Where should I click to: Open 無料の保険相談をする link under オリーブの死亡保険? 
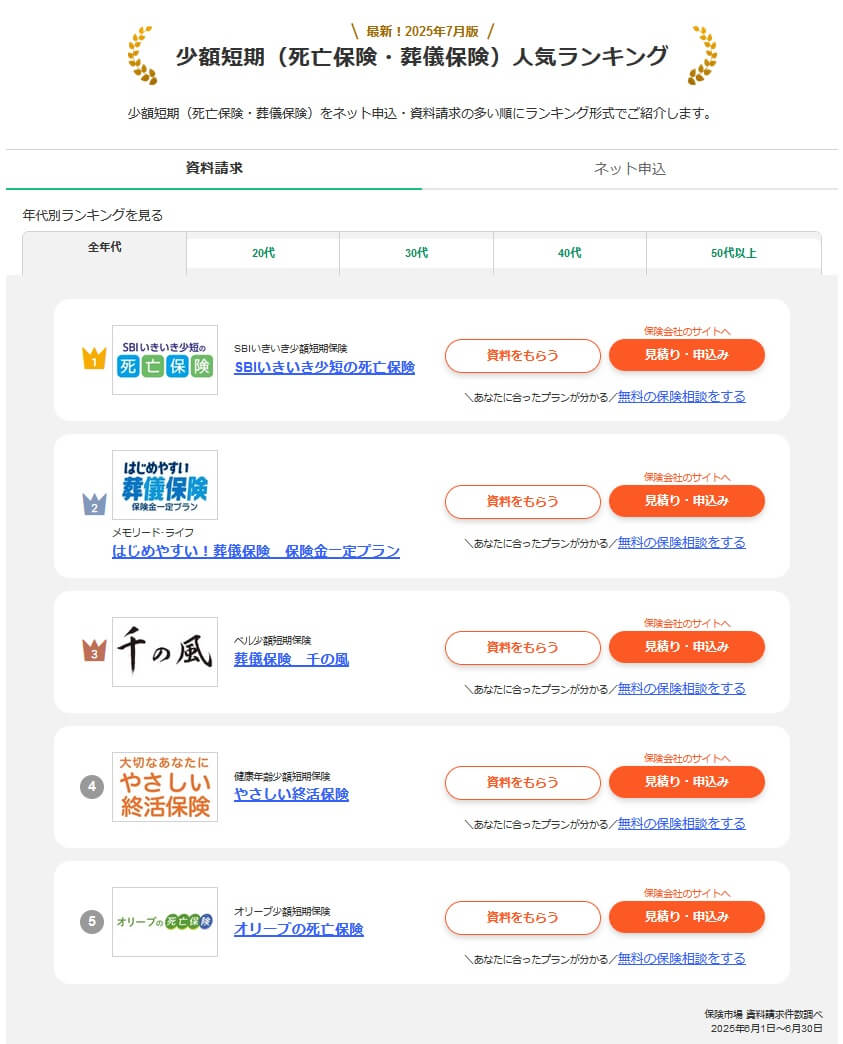681,958
